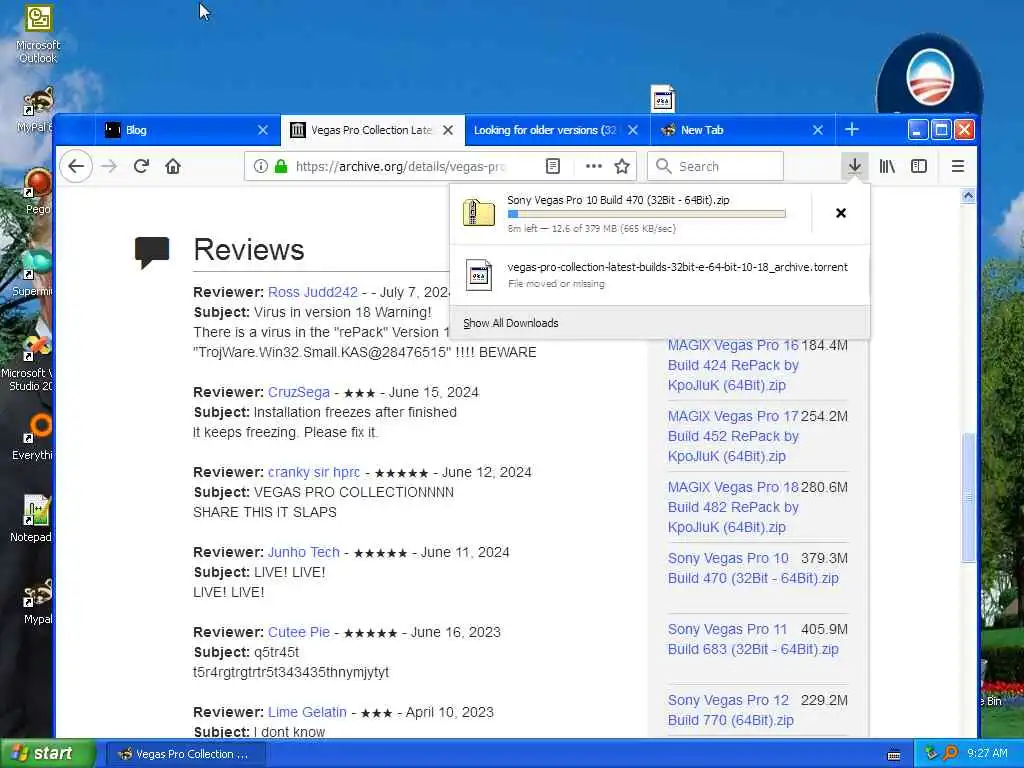
Task: Download Sony Vegas Pro 10 Build 470 zip link
Action: coord(753,568)
